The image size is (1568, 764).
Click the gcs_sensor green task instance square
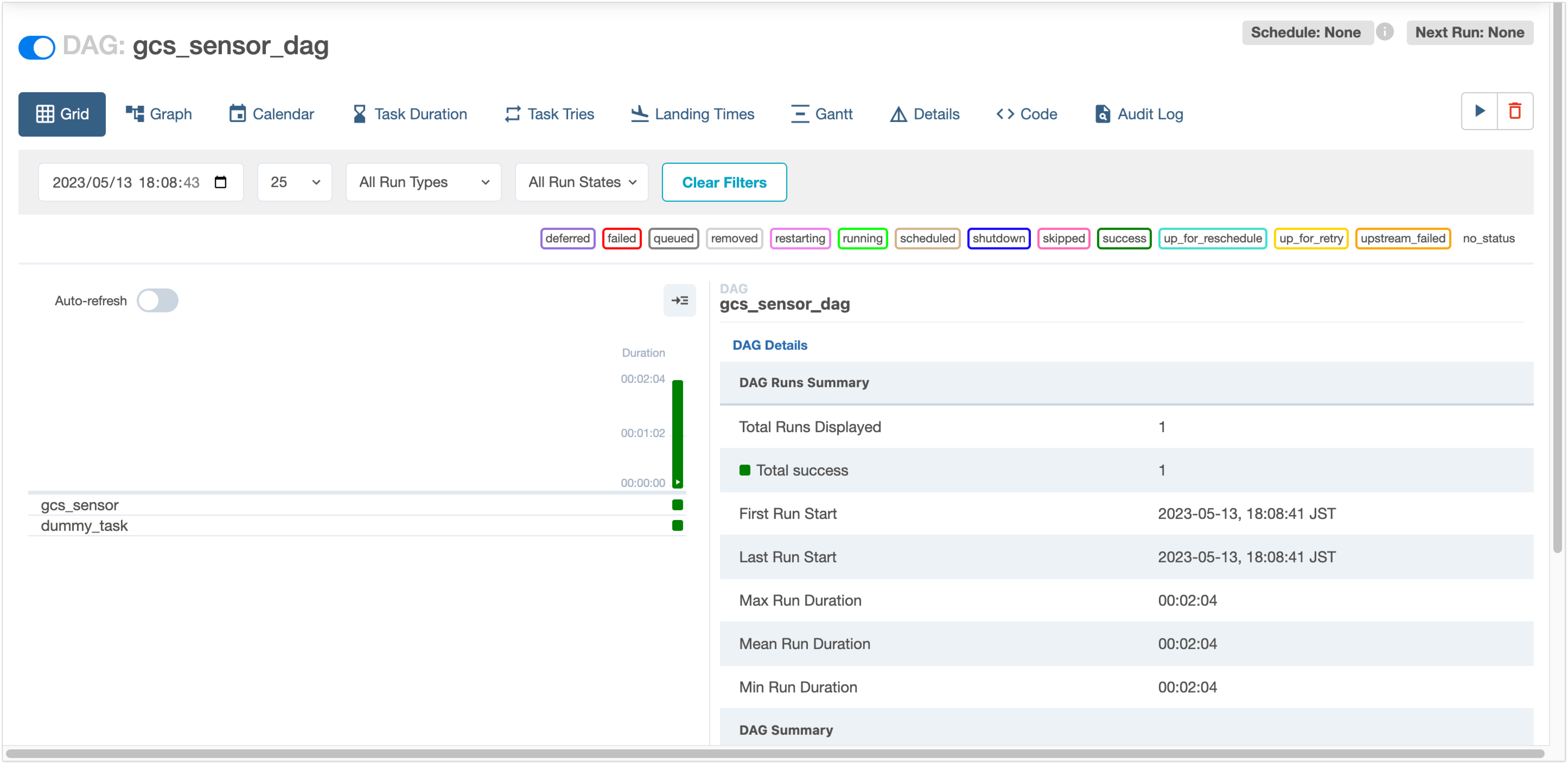[x=677, y=505]
